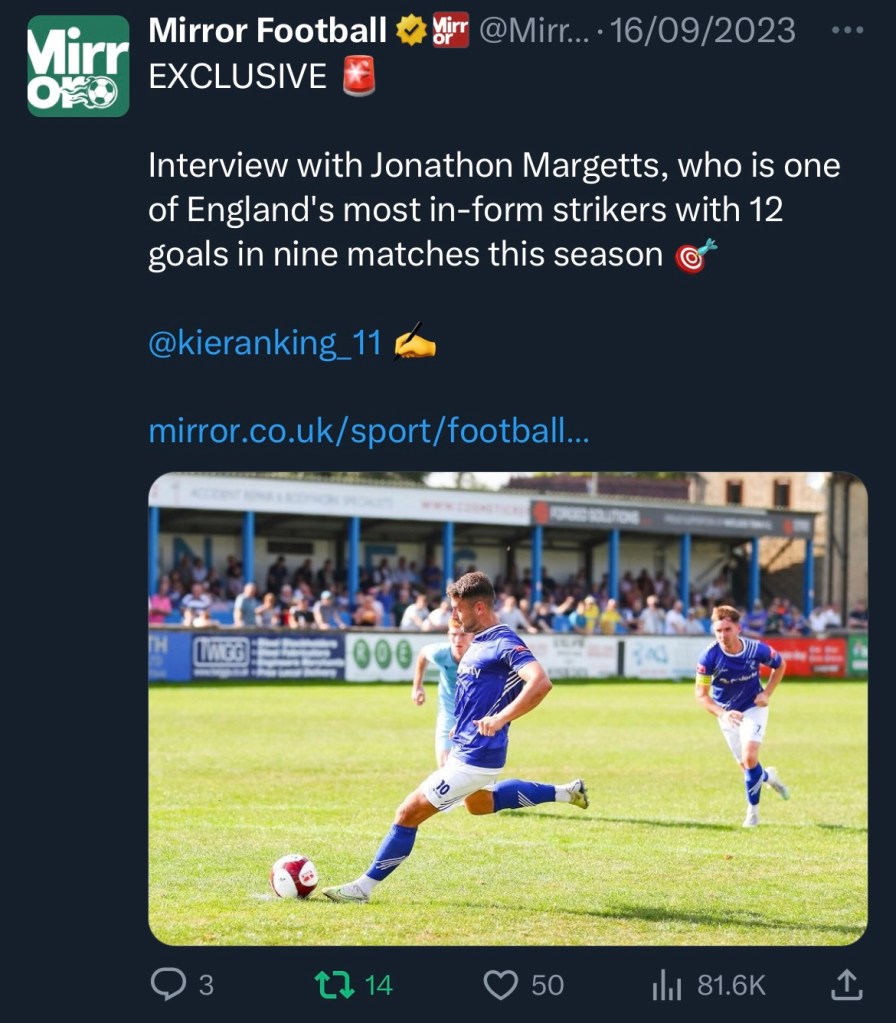Open tweet analytics via the views bar icon

(666, 986)
